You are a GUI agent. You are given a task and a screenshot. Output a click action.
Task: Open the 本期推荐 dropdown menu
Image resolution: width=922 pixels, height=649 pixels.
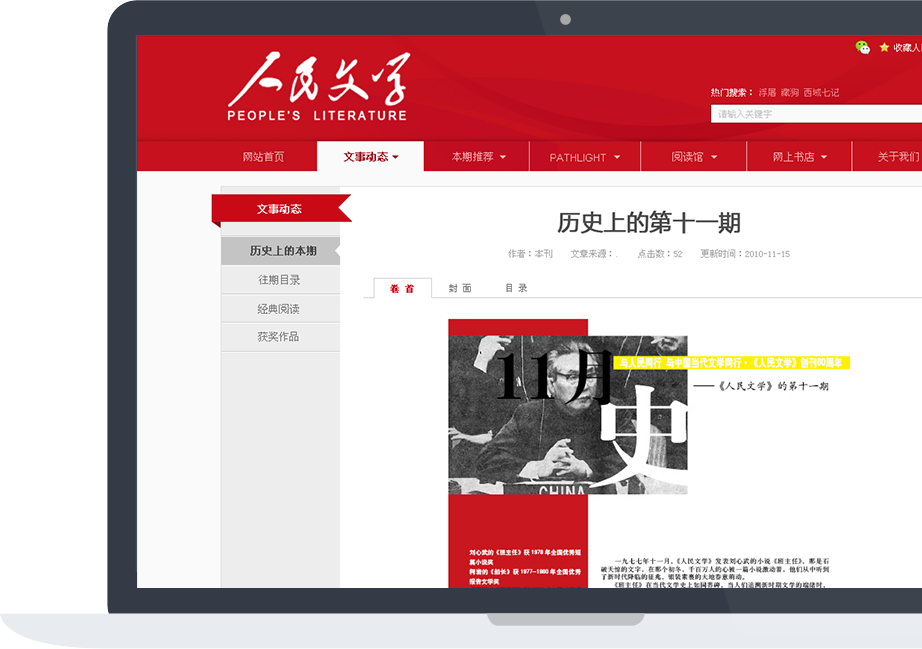pos(475,157)
